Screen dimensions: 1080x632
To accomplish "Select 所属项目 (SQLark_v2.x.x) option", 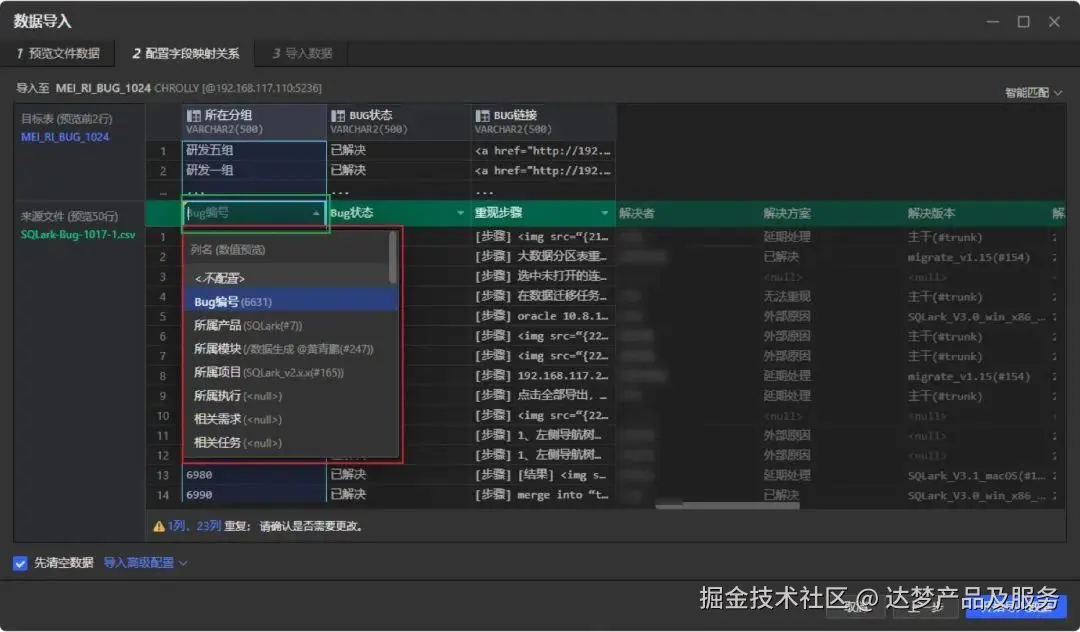I will coord(290,372).
